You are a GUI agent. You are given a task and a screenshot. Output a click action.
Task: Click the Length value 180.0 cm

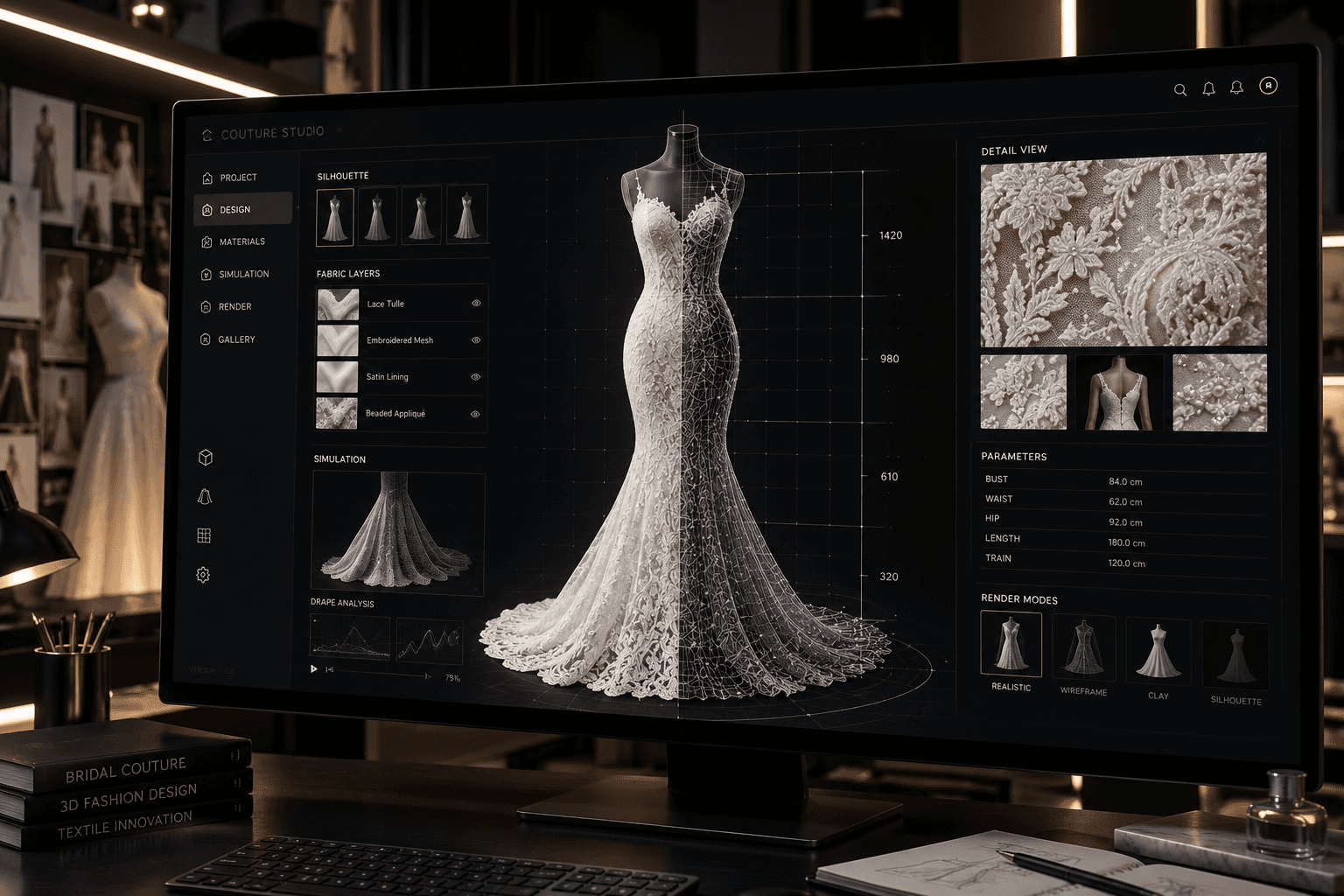pos(1126,542)
